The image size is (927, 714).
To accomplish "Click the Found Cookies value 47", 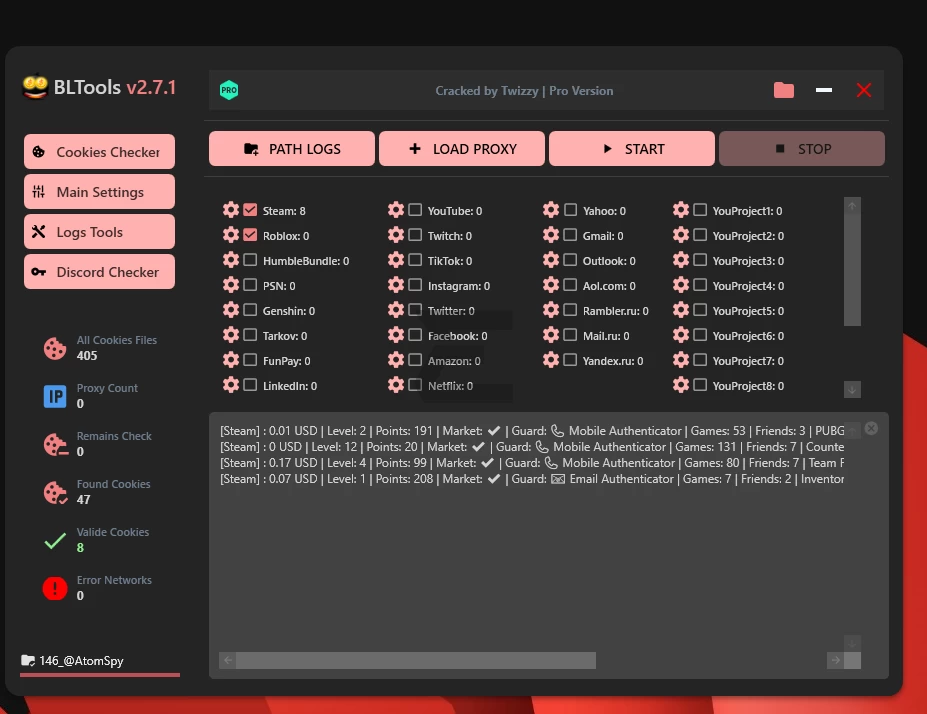I will click(83, 499).
